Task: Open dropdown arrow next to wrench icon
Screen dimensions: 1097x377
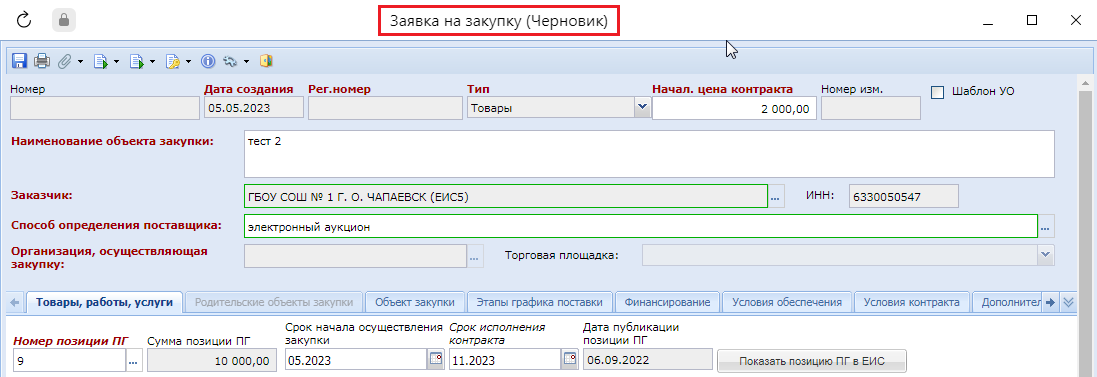Action: pos(246,62)
